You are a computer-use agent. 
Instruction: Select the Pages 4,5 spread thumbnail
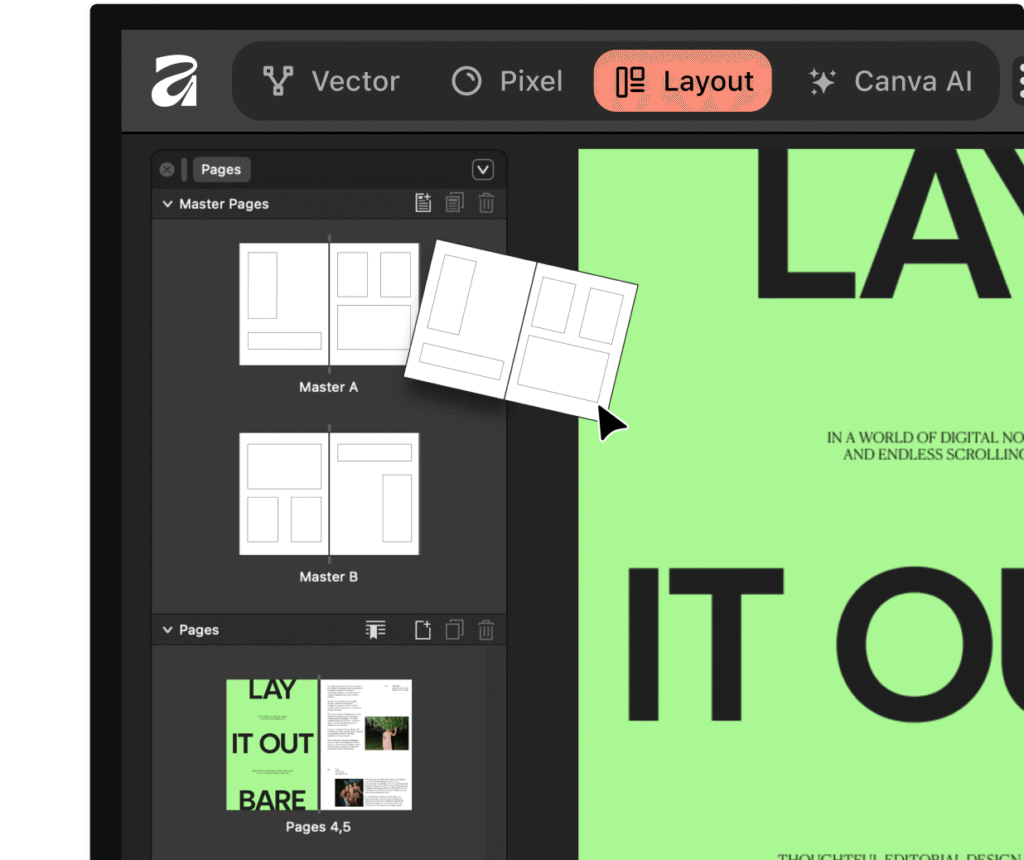pos(318,745)
